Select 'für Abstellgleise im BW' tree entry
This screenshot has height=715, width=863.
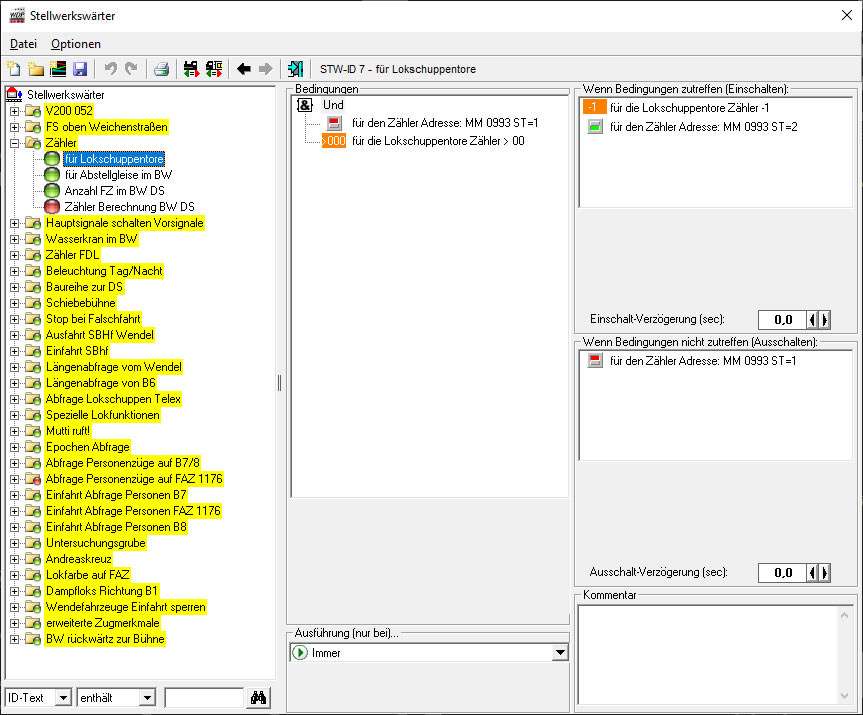coord(117,175)
